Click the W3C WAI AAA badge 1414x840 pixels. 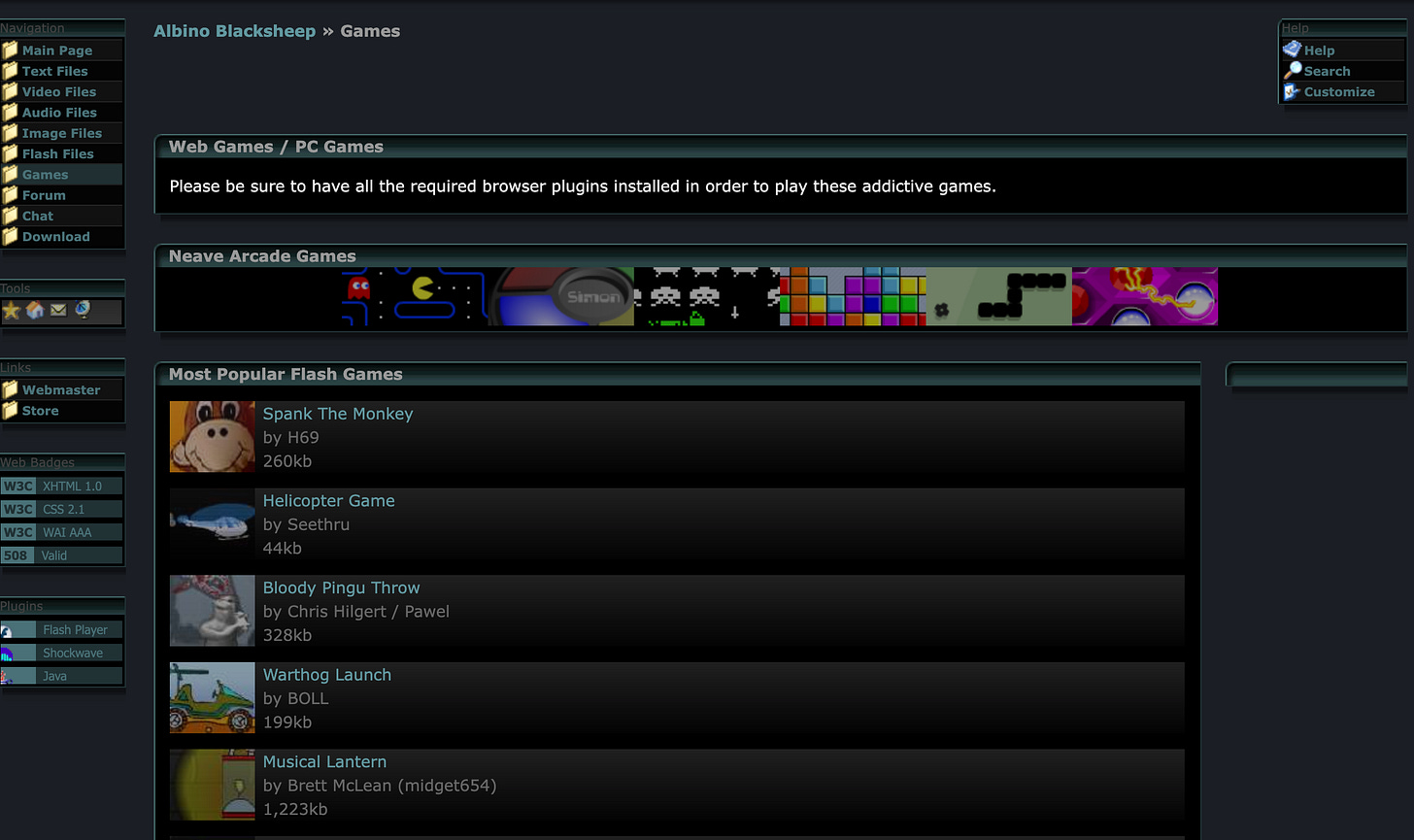tap(61, 532)
